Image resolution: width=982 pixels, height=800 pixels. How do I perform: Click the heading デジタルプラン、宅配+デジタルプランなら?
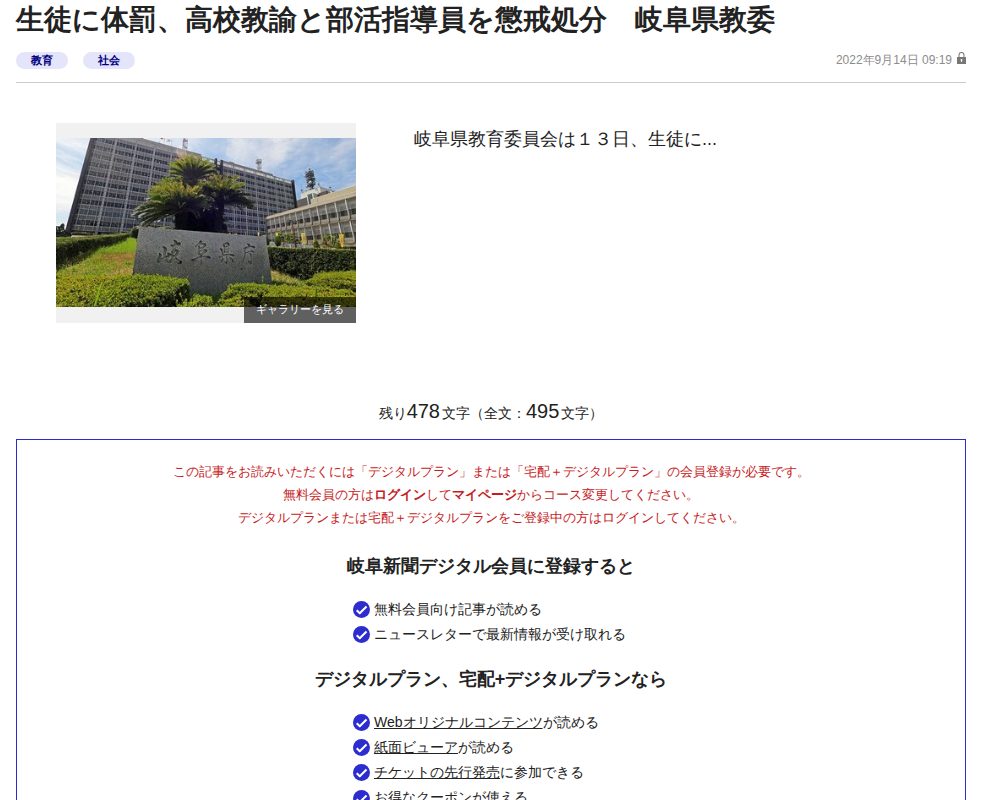tap(490, 679)
